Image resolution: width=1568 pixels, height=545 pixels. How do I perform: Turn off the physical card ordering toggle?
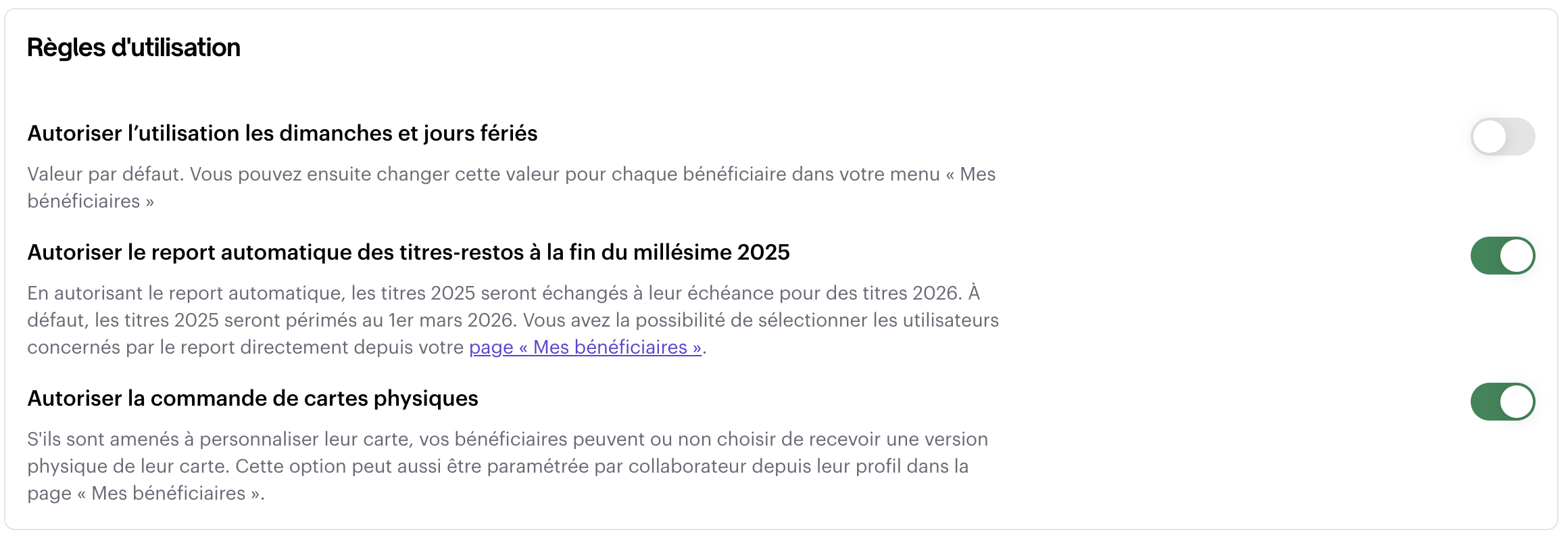pyautogui.click(x=1502, y=402)
